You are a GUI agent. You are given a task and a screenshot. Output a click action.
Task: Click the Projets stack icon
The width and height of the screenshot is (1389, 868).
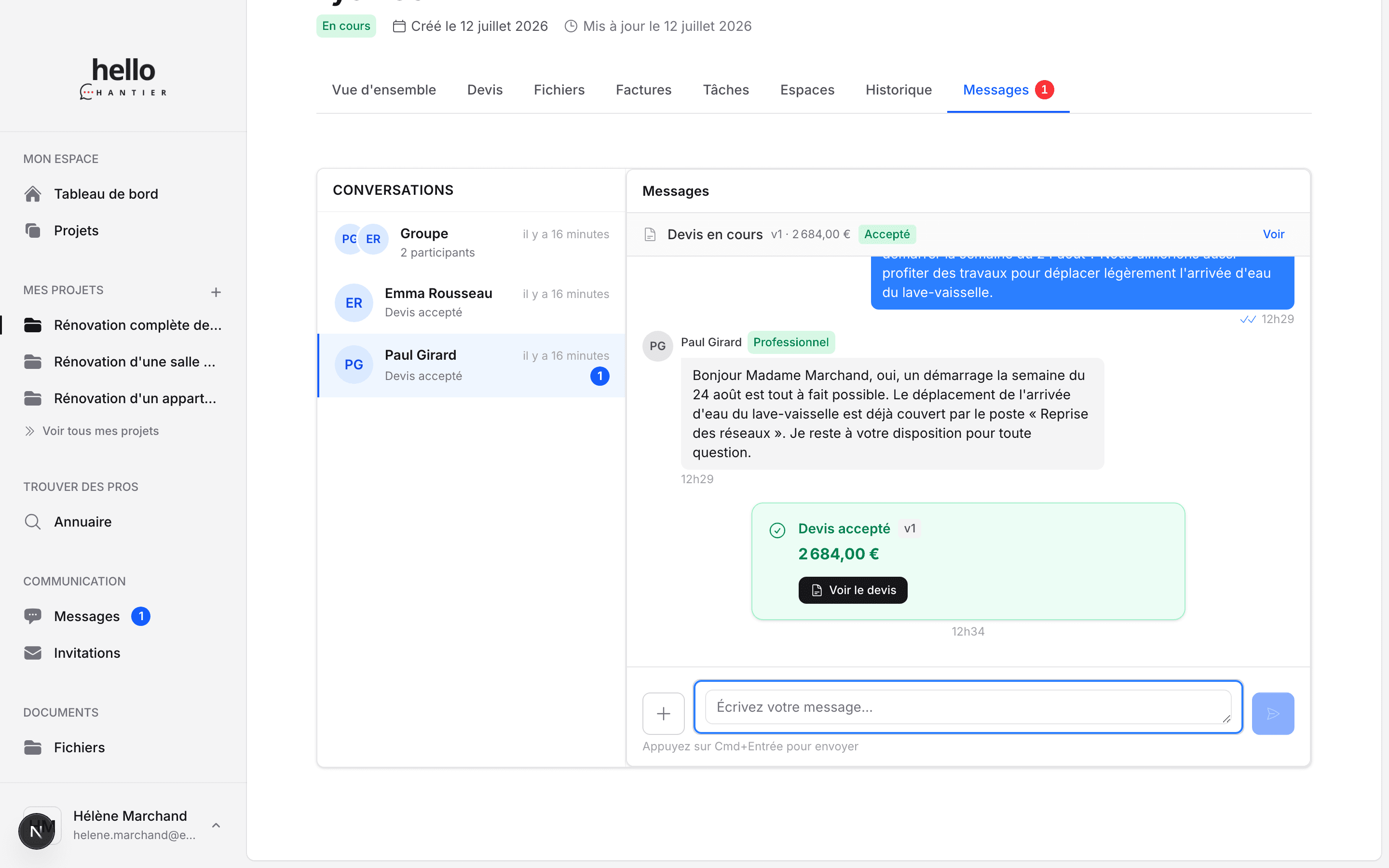point(33,230)
